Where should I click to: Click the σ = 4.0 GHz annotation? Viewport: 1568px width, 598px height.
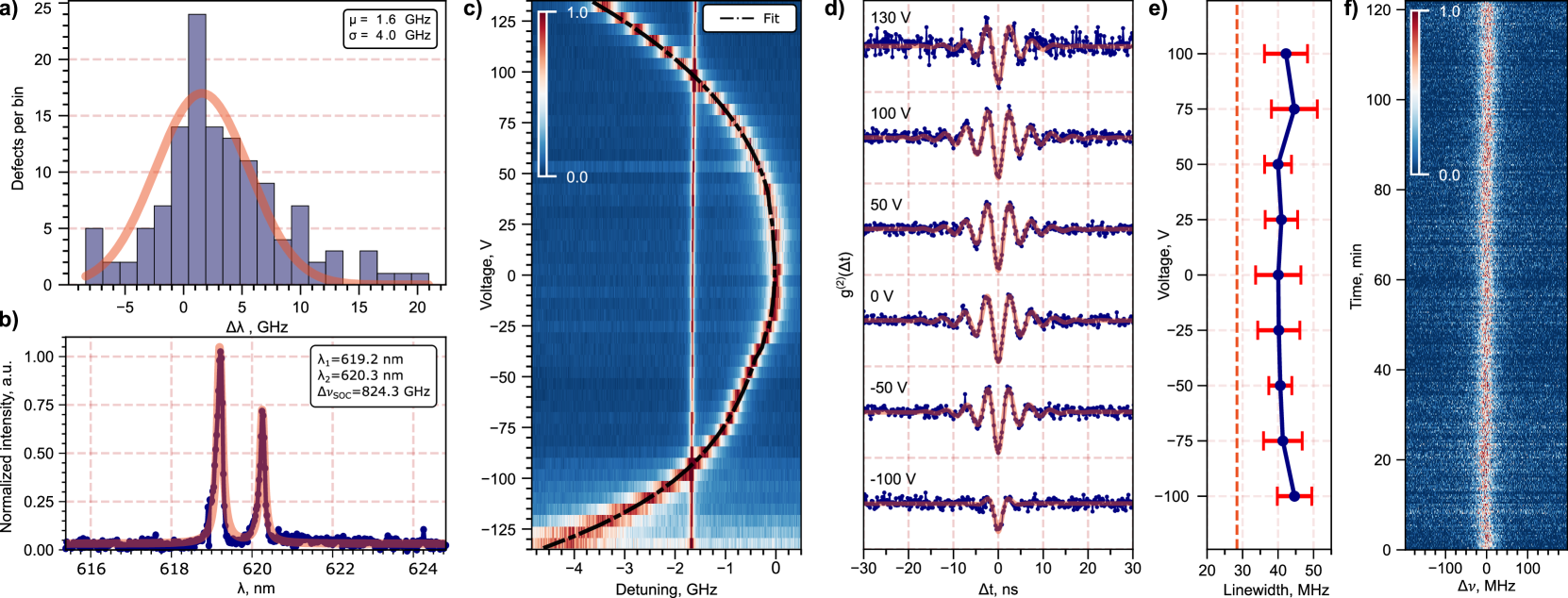point(389,35)
